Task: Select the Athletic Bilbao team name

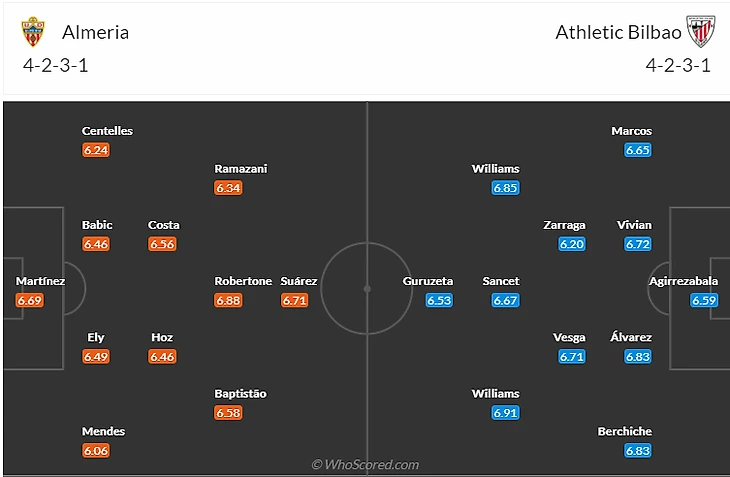Action: 618,32
